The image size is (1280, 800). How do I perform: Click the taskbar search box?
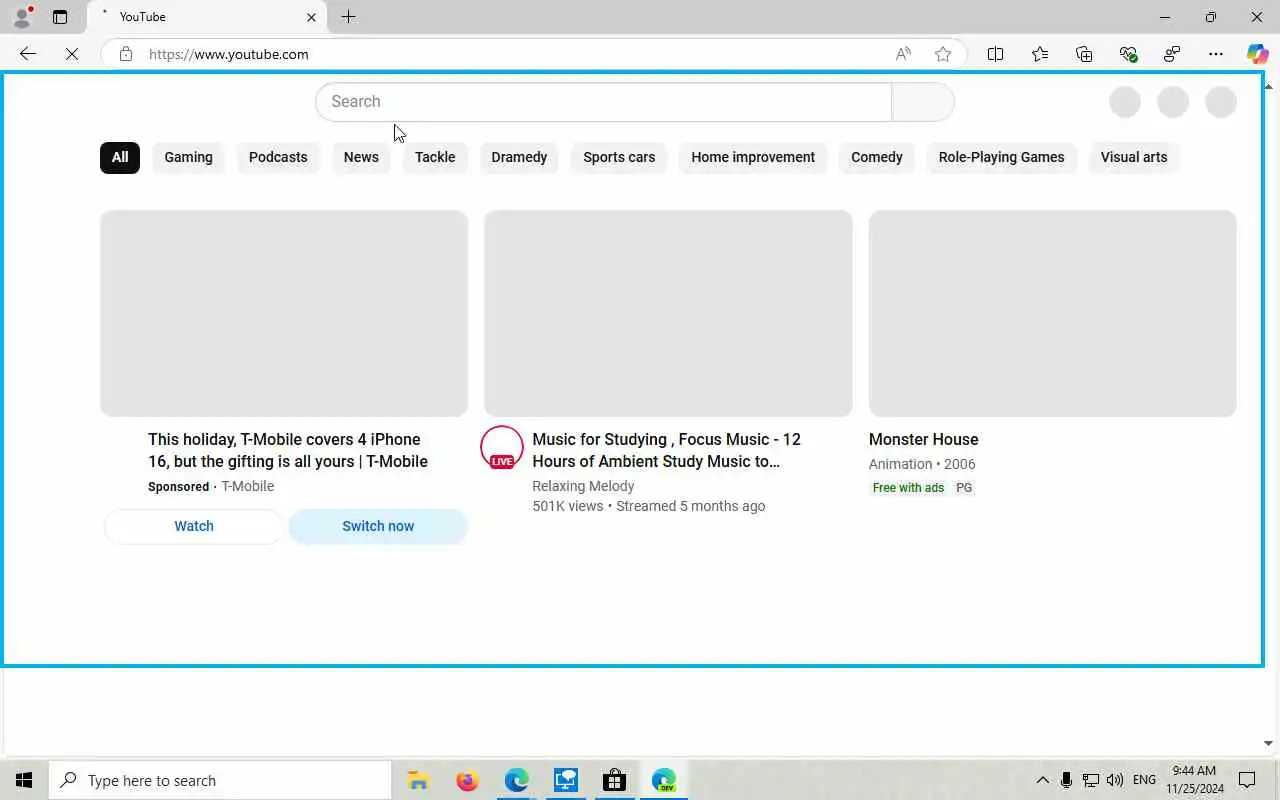(x=220, y=780)
